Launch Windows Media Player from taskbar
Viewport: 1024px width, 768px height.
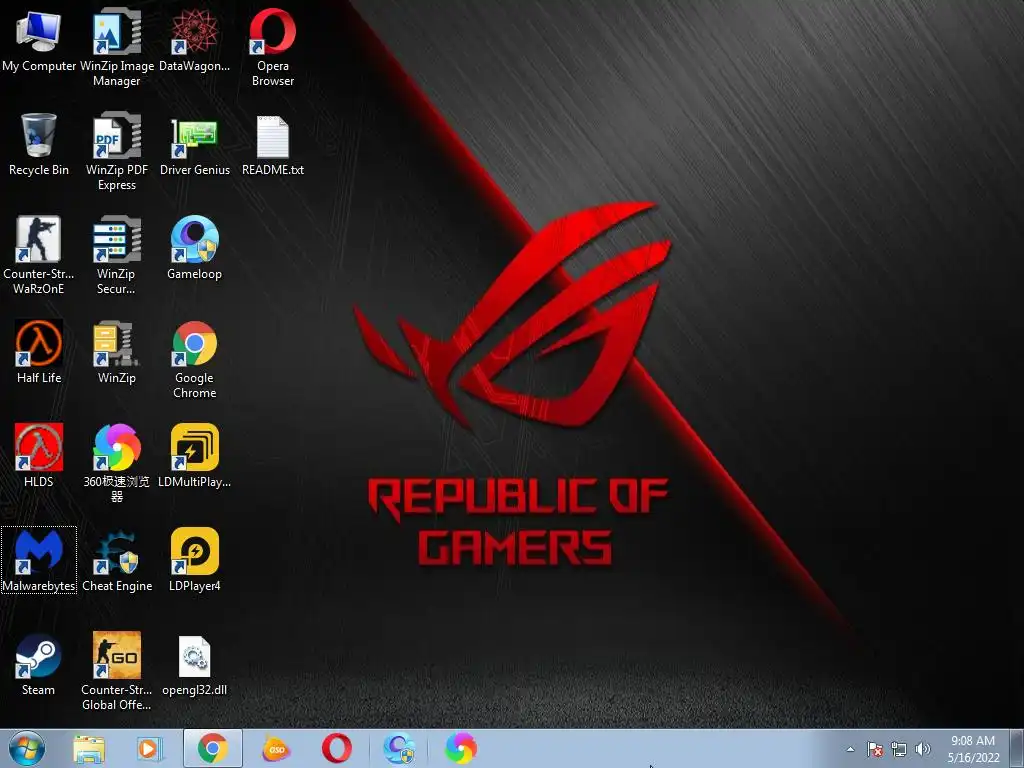(148, 748)
